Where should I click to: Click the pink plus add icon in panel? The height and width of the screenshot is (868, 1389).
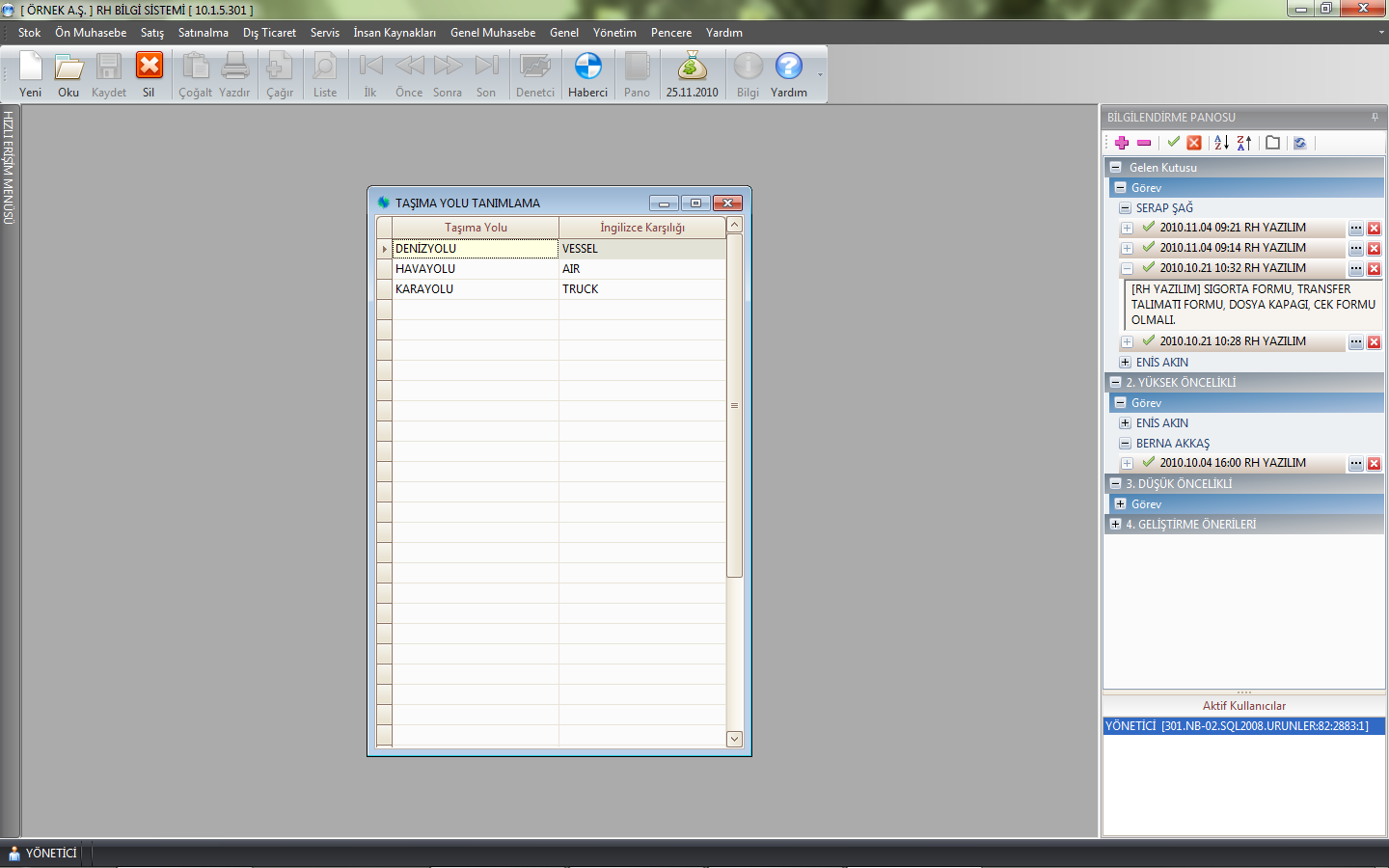click(x=1122, y=143)
